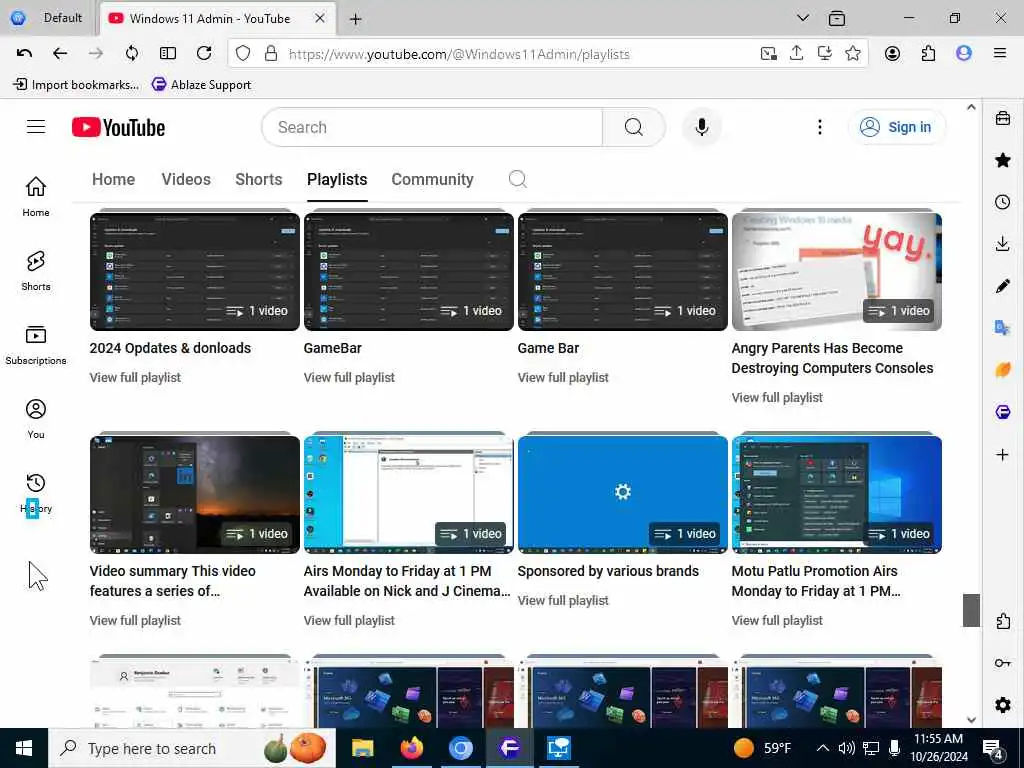This screenshot has width=1024, height=768.
Task: Click browser back arrow
Action: click(60, 54)
